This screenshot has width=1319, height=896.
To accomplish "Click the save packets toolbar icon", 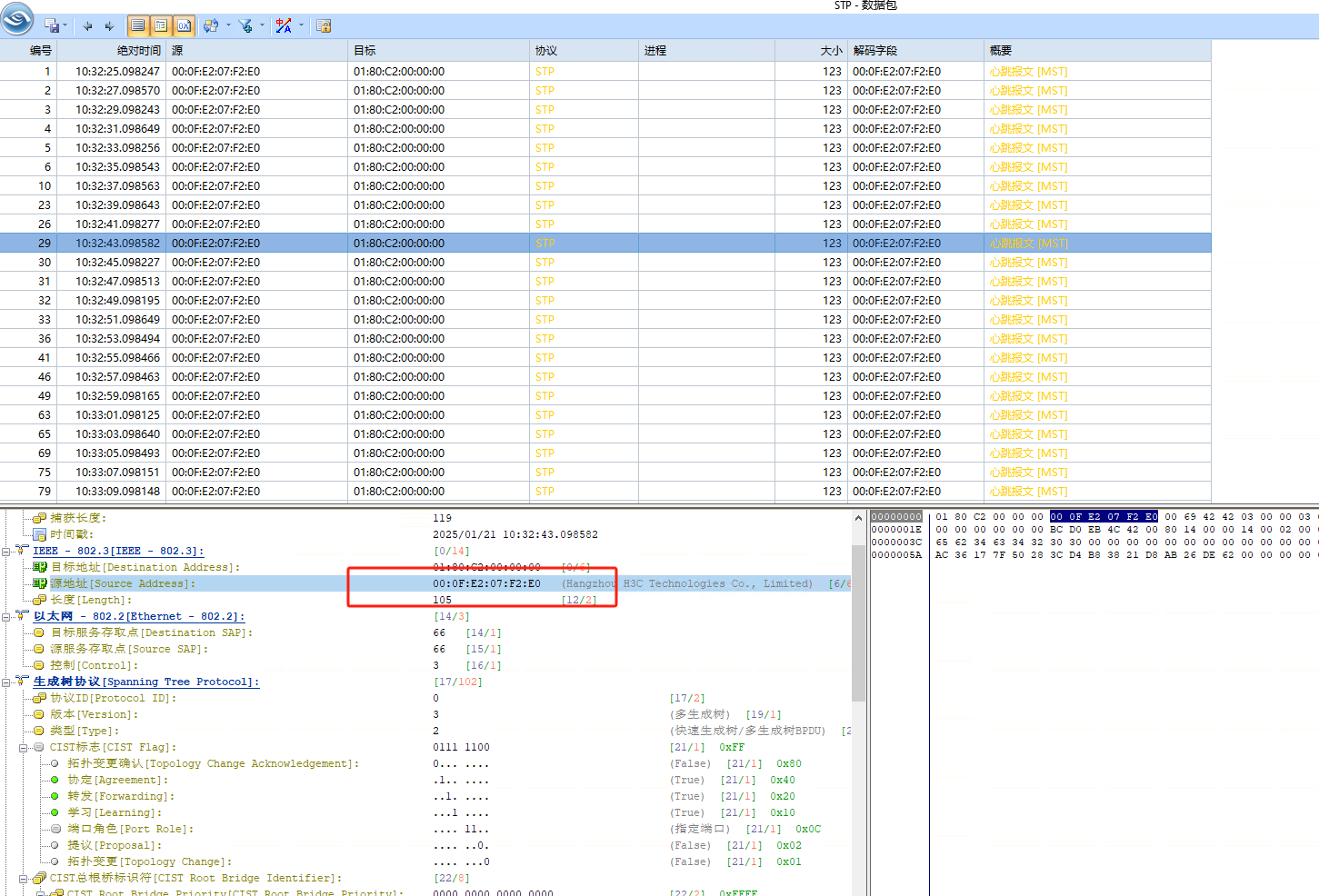I will coord(52,26).
